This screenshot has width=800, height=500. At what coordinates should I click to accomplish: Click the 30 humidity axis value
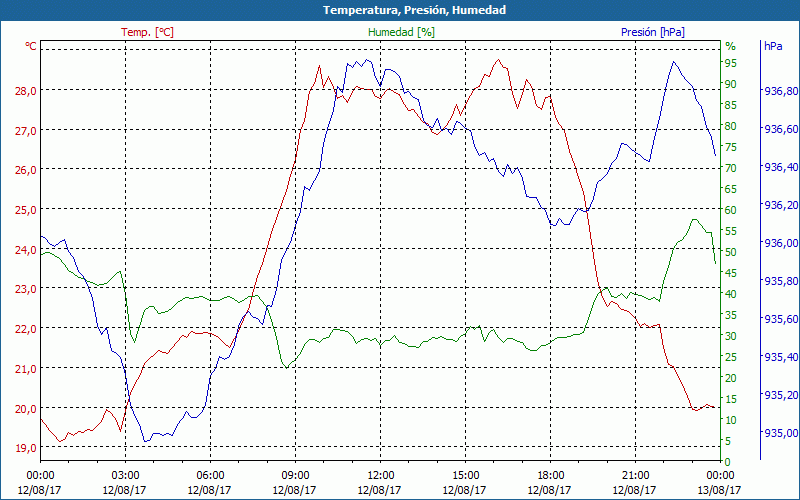[731, 336]
